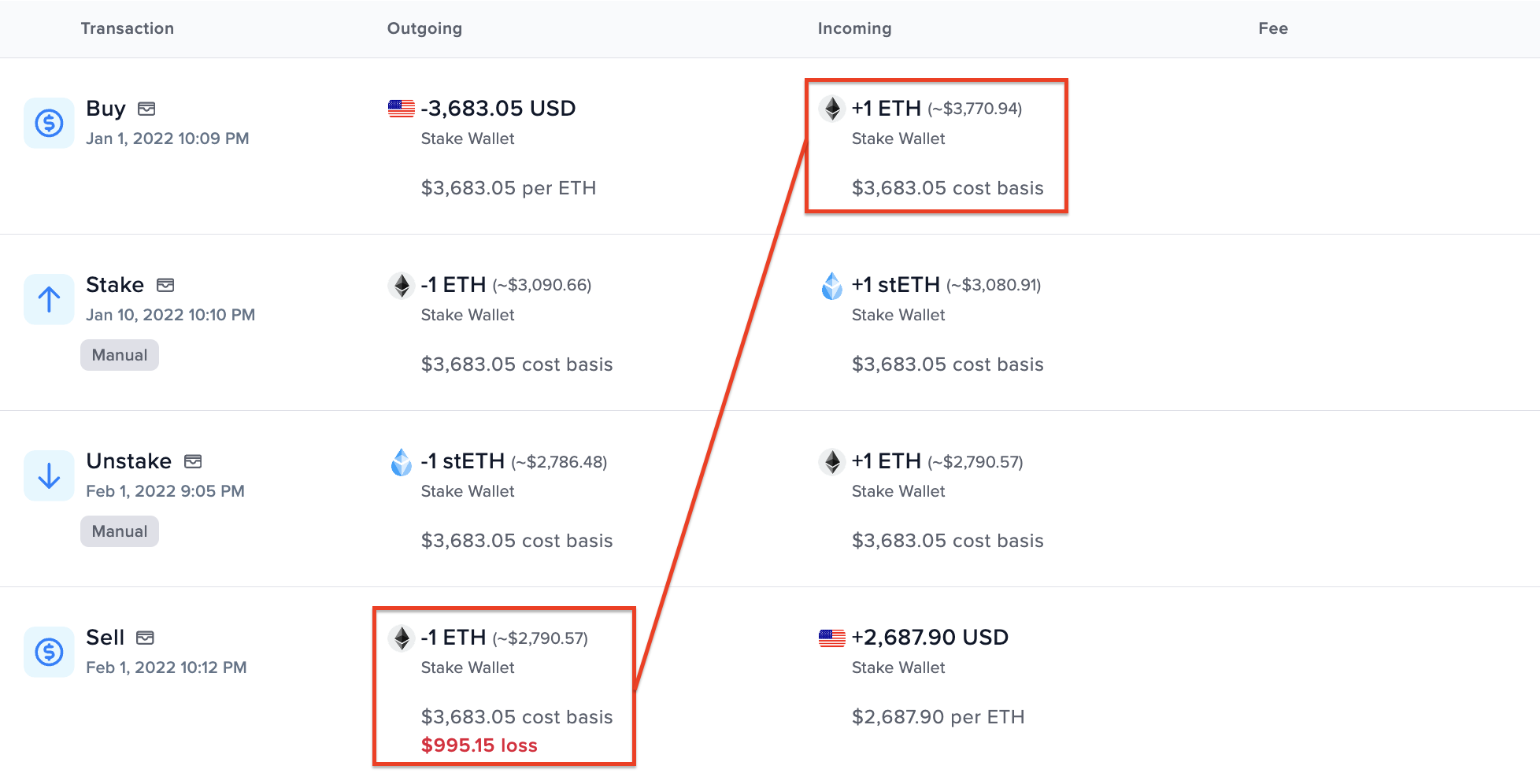Click the card icon beside Sell
Screen dimensions: 1540x784
click(146, 638)
